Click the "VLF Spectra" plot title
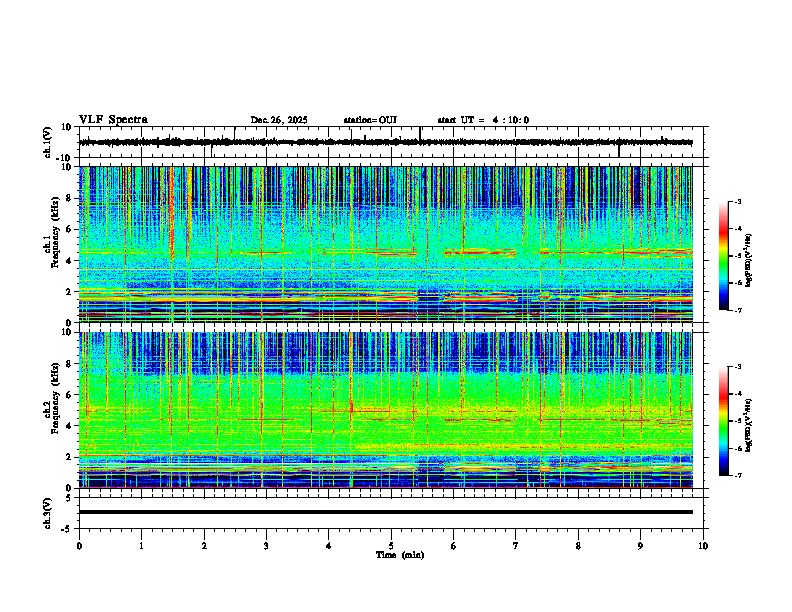The height and width of the screenshot is (612, 792). pos(113,120)
